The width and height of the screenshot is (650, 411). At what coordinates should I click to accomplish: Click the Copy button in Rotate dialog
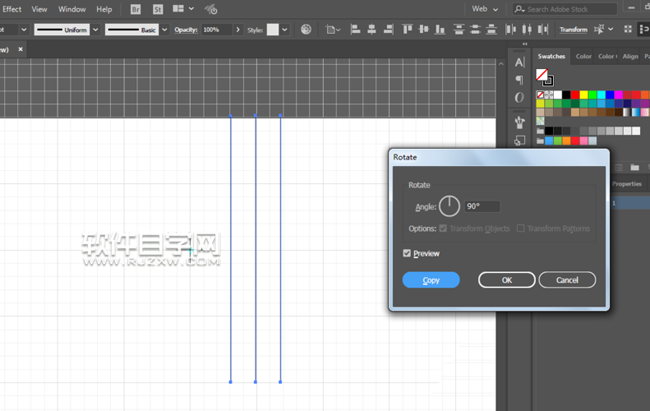(x=431, y=280)
